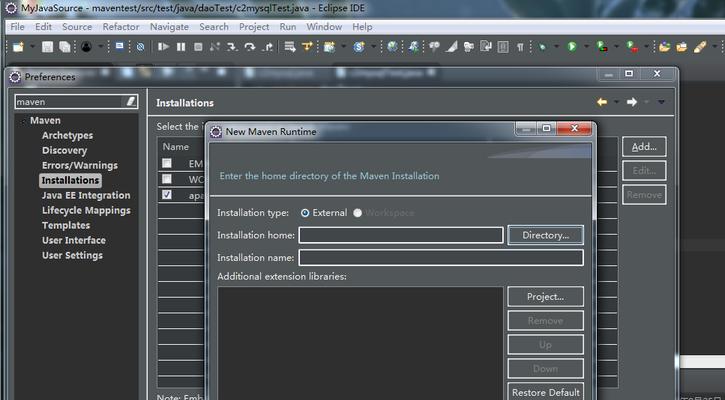Open the External Tools dropdown arrow
725x400 pixels.
tap(646, 47)
